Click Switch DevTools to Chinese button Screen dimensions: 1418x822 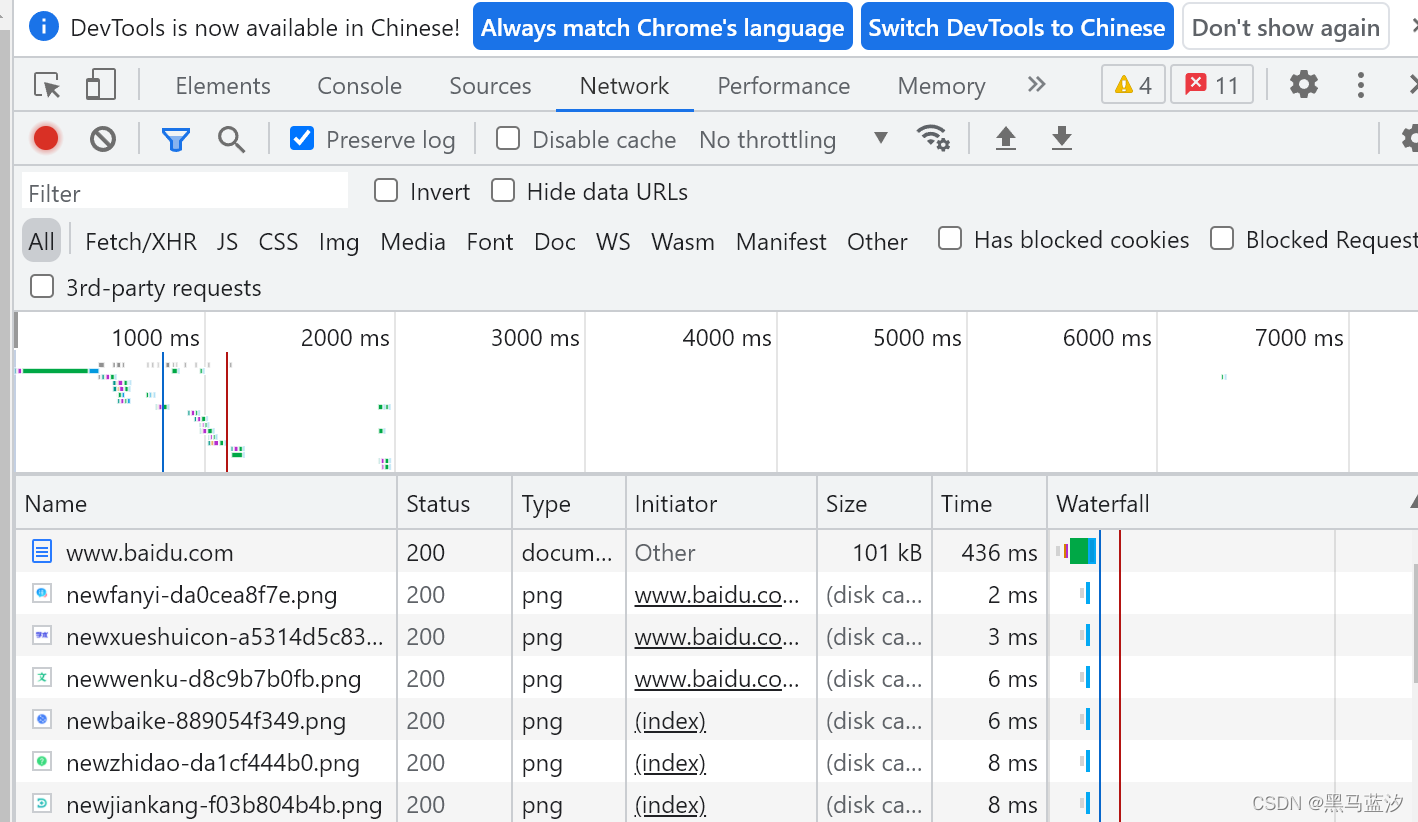point(1016,28)
